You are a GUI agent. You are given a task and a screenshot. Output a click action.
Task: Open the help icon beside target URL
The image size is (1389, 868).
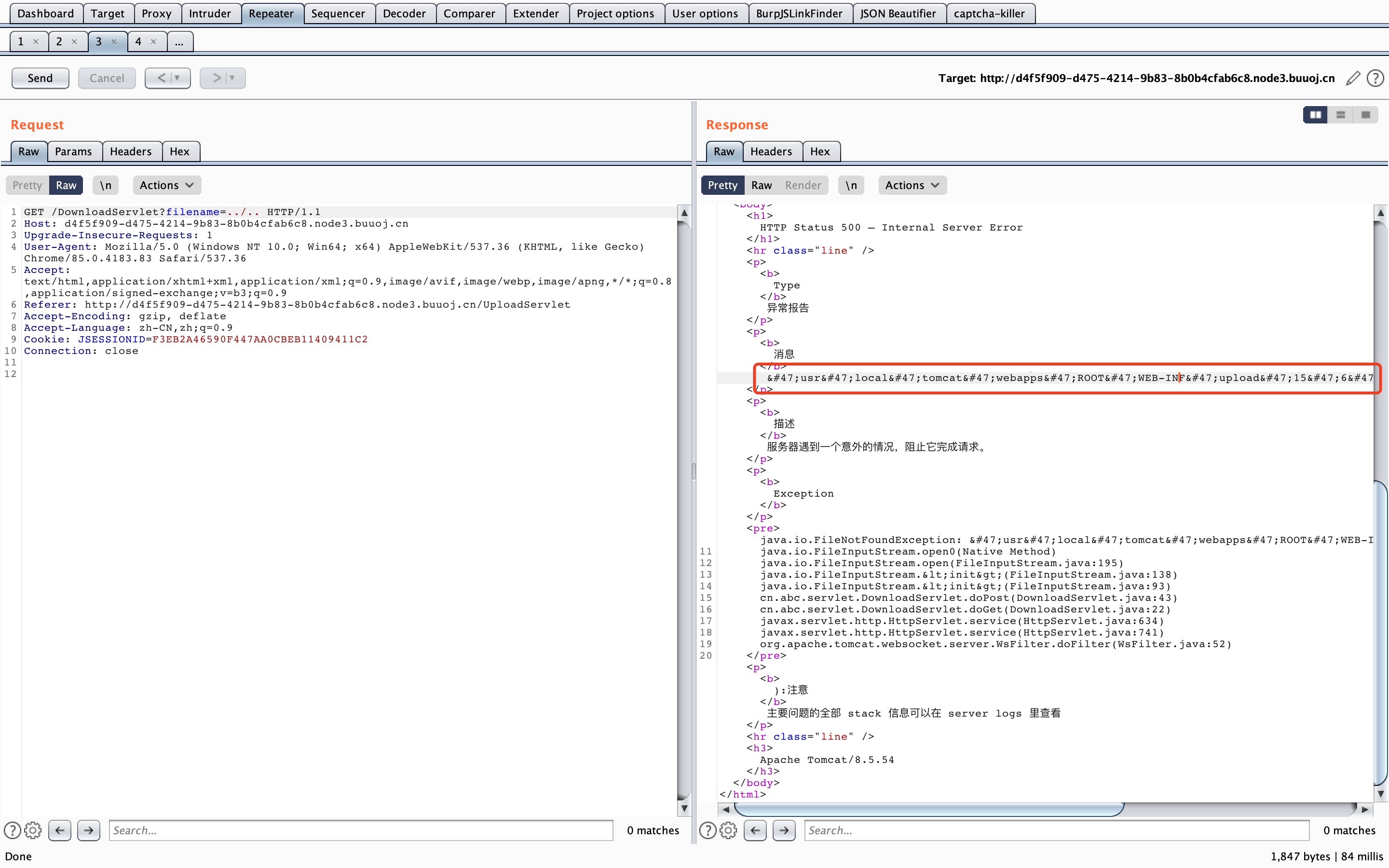pos(1375,78)
